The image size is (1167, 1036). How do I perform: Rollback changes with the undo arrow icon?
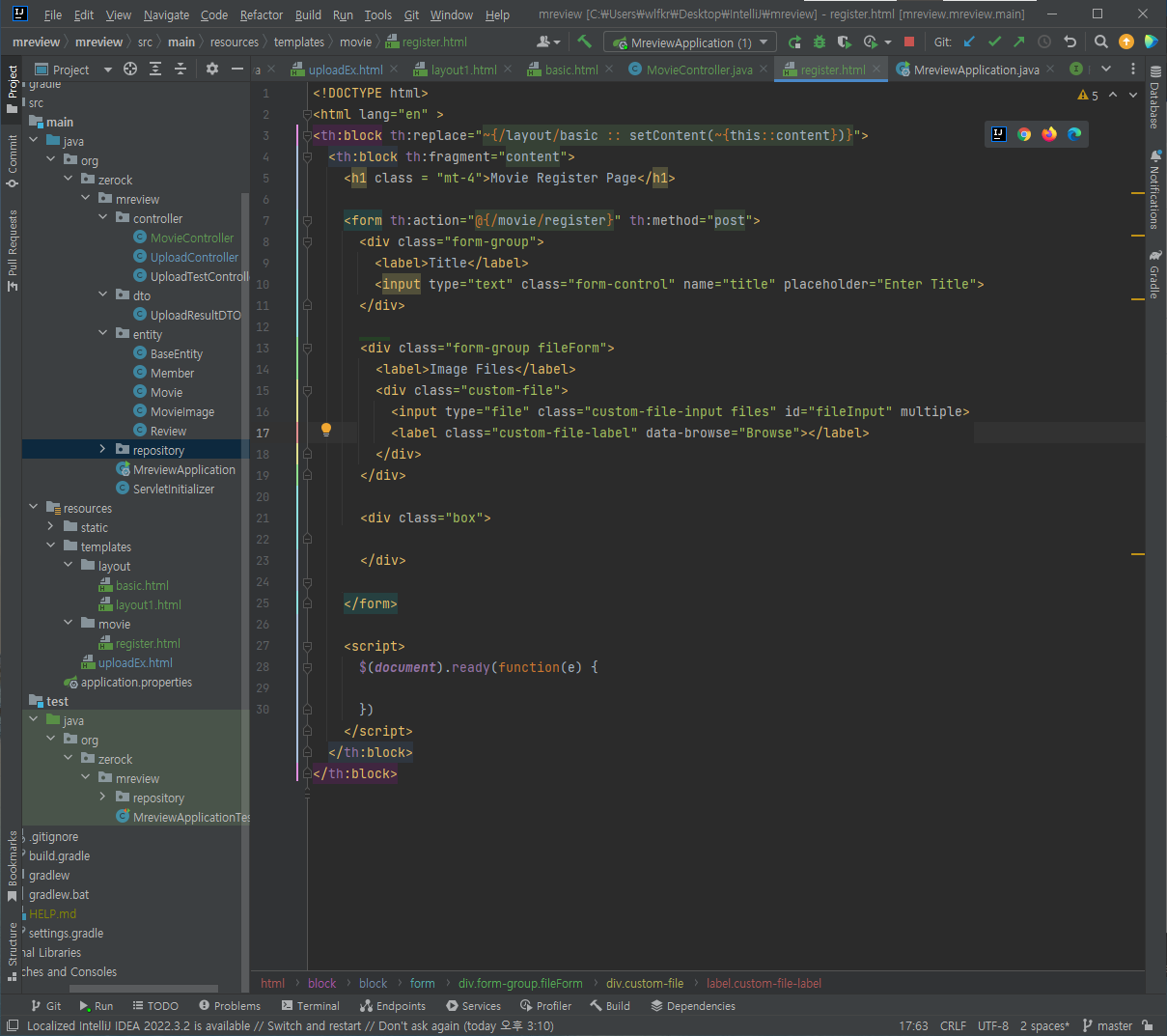pos(1070,42)
